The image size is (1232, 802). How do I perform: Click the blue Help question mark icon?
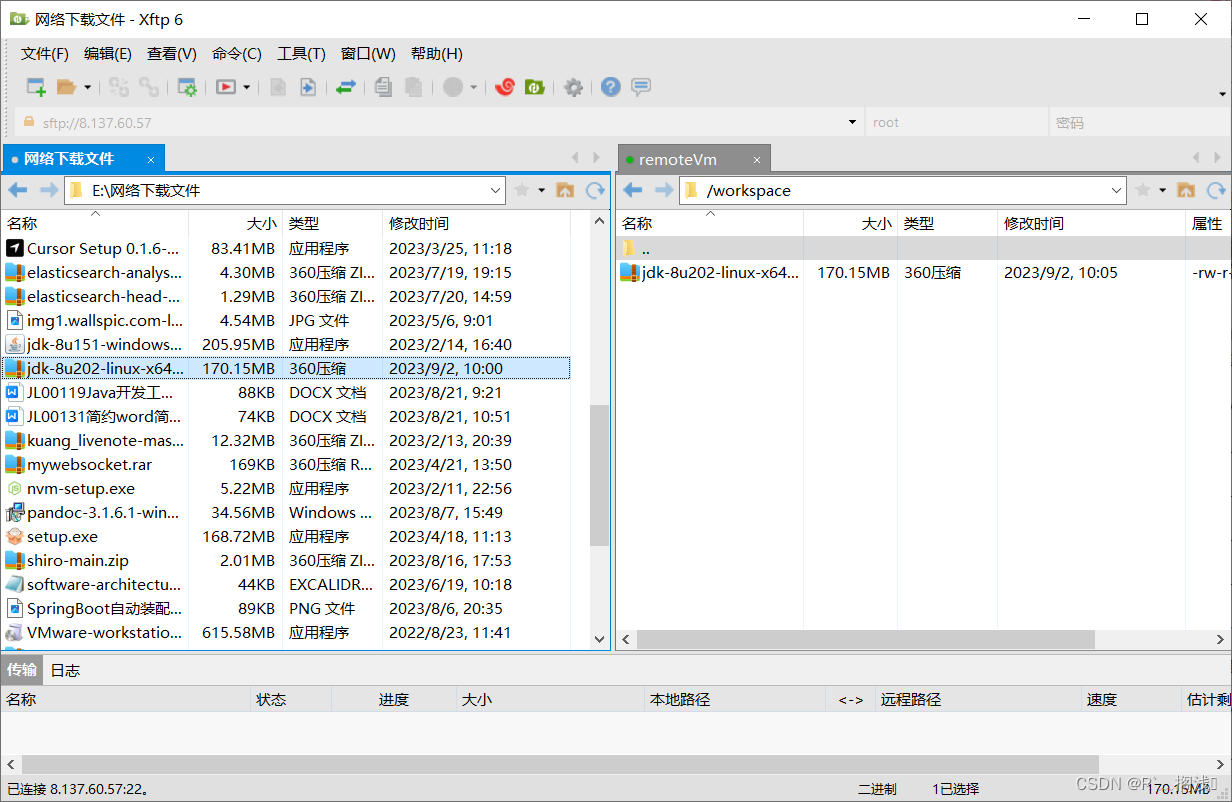pos(611,87)
